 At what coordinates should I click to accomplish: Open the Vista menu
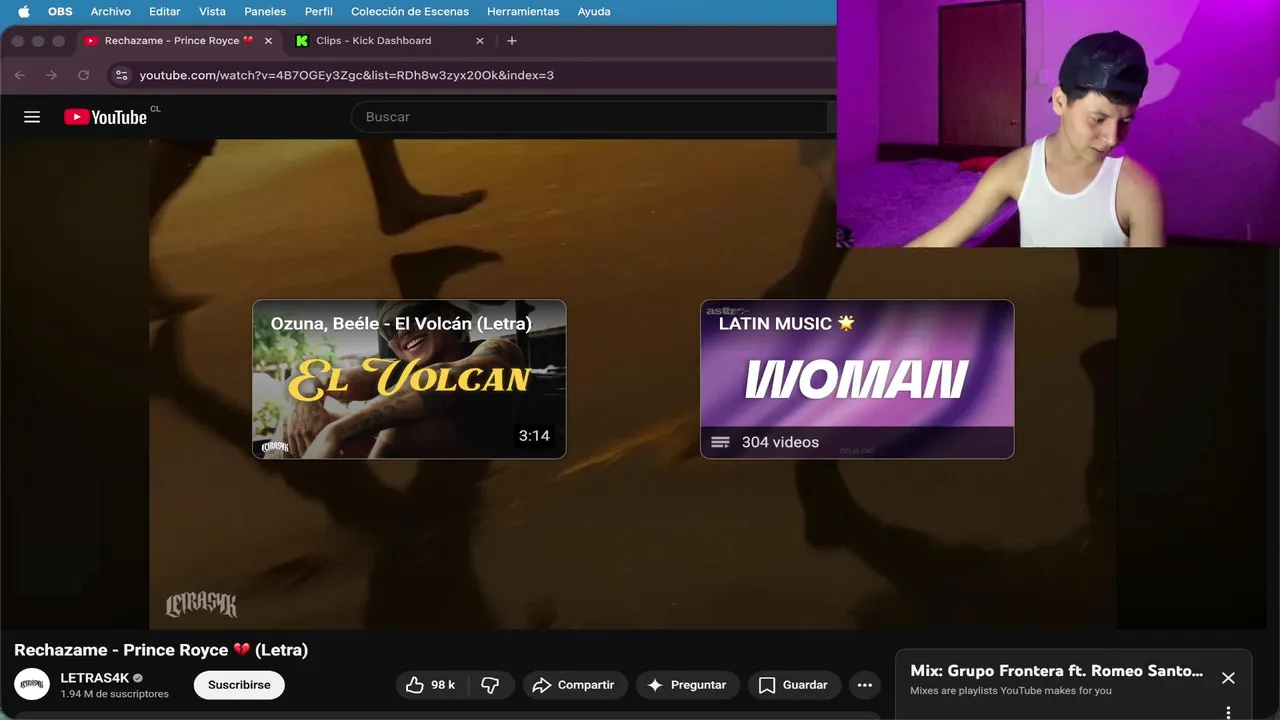(212, 12)
